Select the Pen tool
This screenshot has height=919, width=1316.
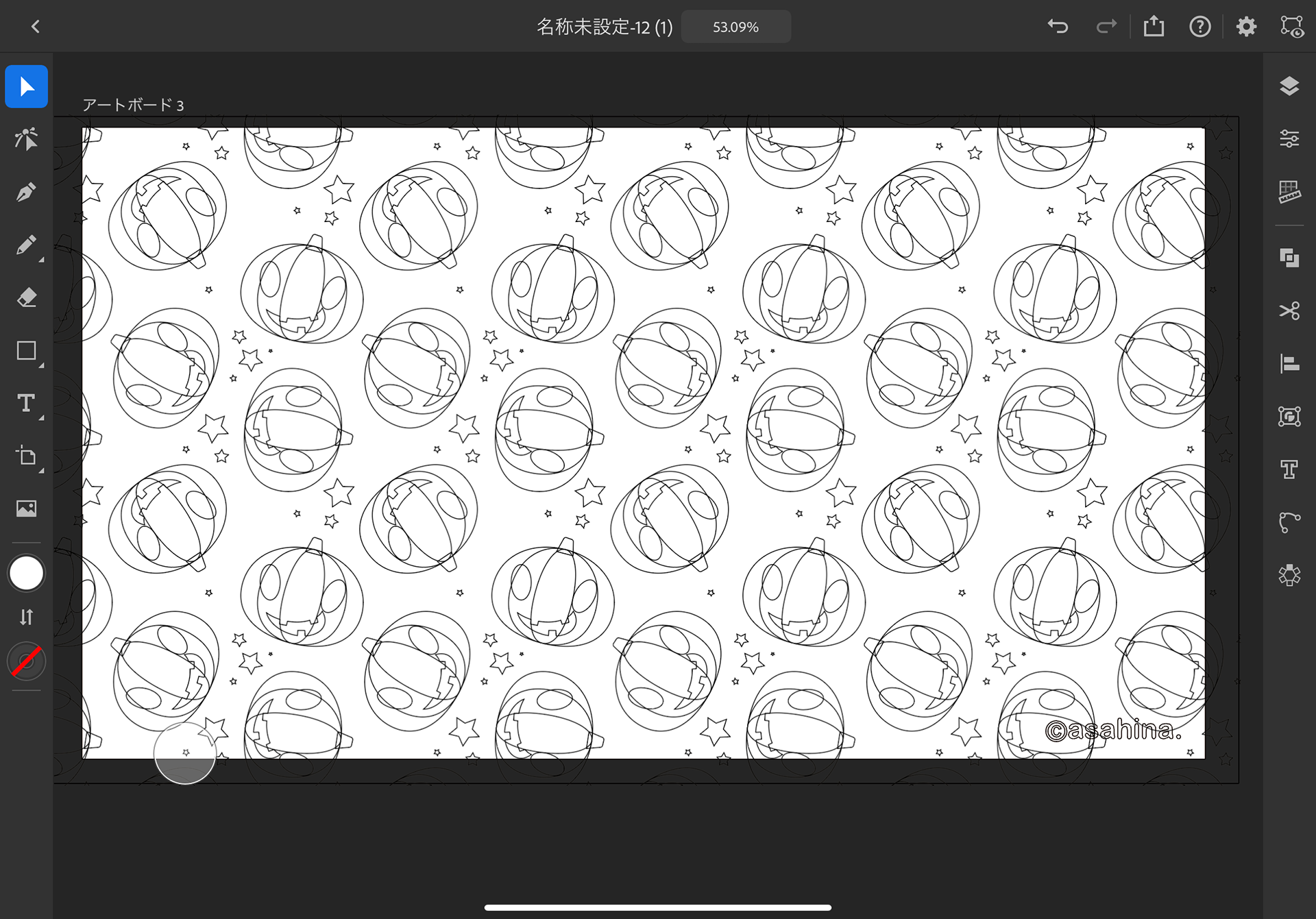[x=26, y=193]
